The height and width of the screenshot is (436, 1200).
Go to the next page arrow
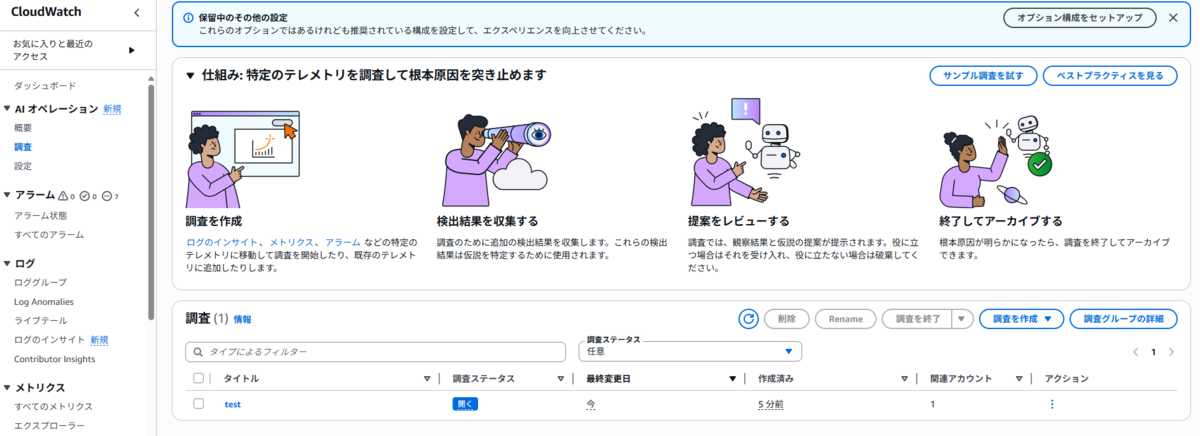point(1171,352)
